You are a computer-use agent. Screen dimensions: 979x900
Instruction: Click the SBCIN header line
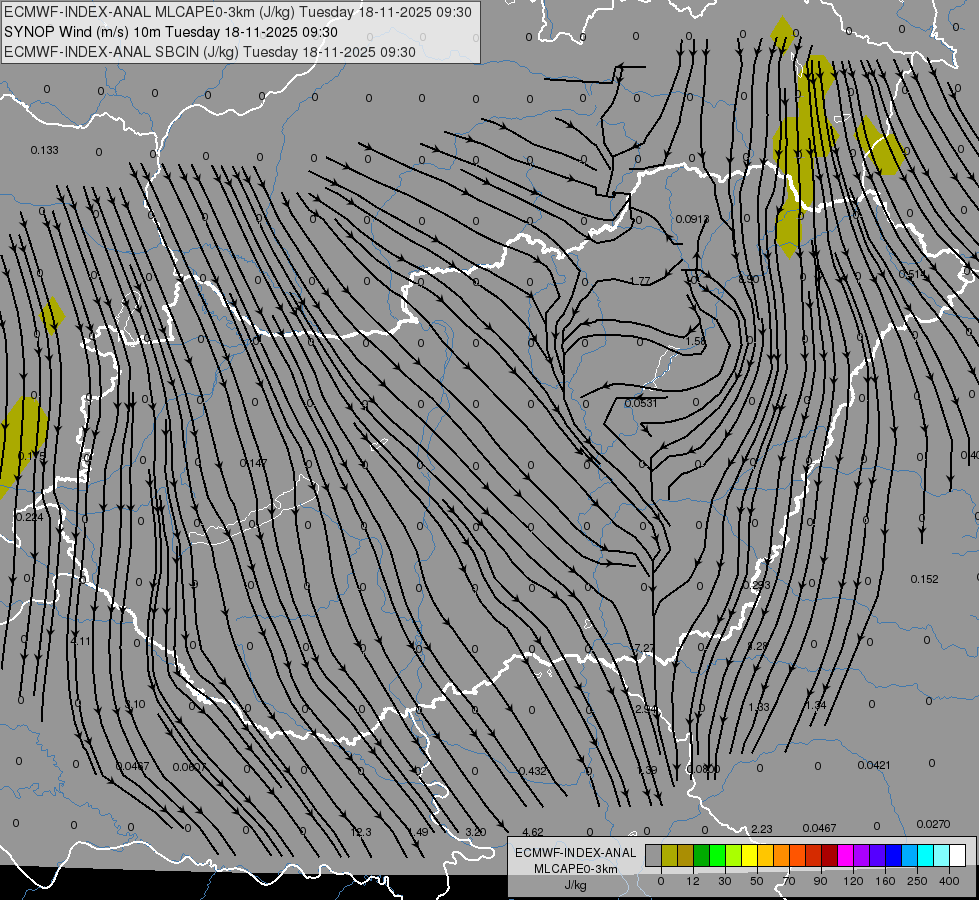click(210, 52)
